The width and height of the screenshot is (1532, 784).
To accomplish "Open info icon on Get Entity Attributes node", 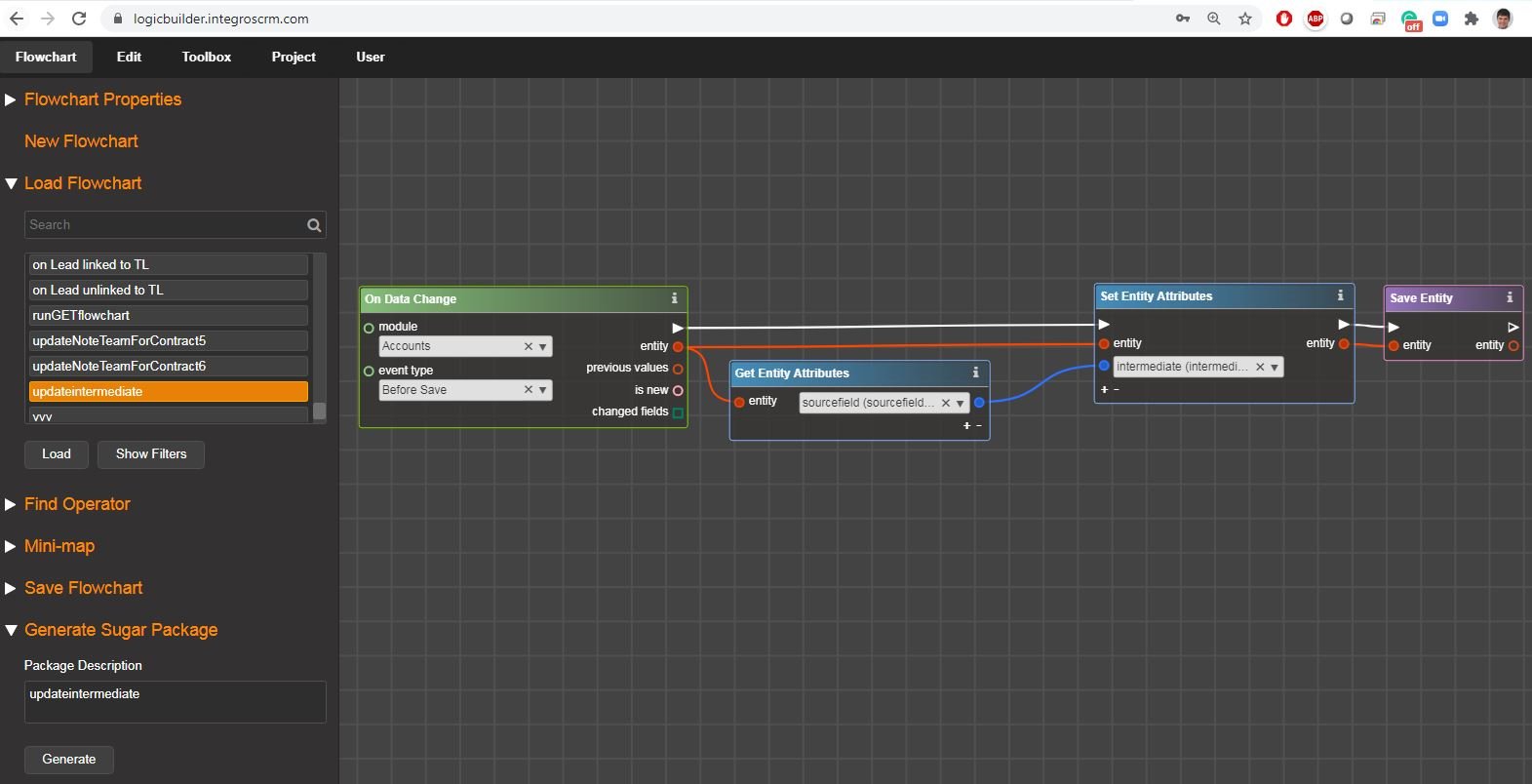I will tap(975, 372).
